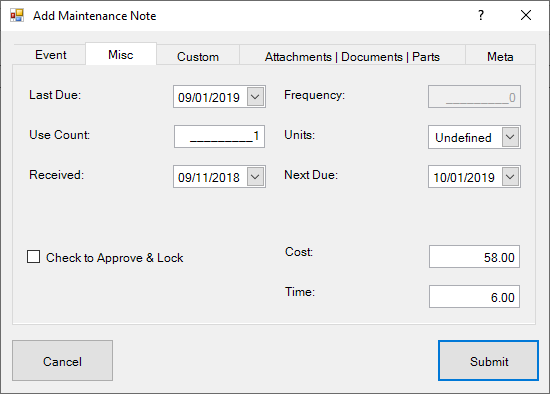The height and width of the screenshot is (394, 550).
Task: Switch to the Event tab
Action: point(51,55)
